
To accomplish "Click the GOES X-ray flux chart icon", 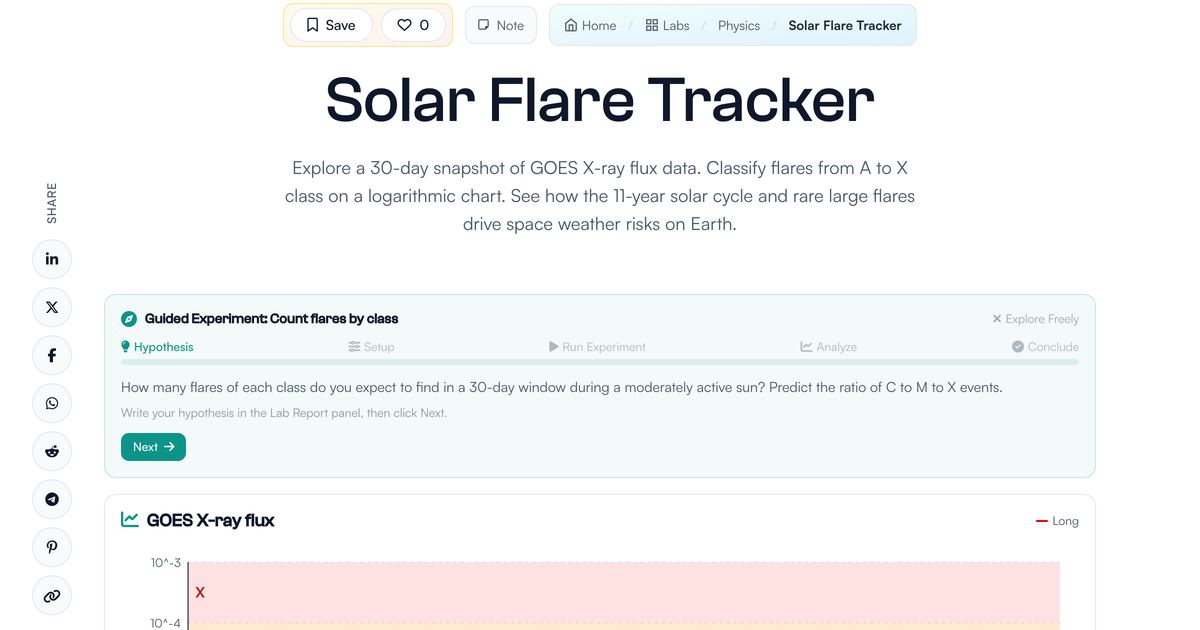I will (x=130, y=520).
